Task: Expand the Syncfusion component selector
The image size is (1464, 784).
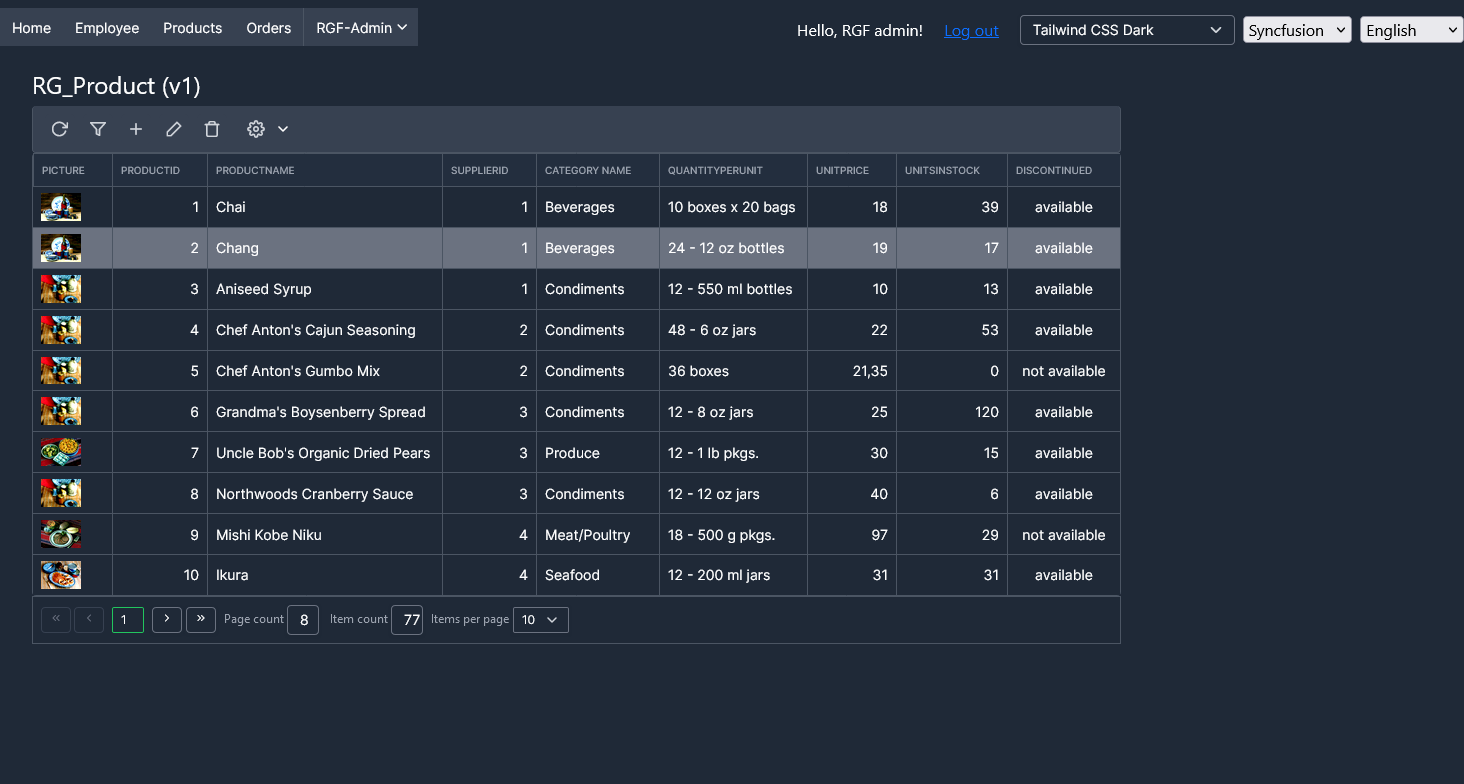Action: (x=1297, y=30)
